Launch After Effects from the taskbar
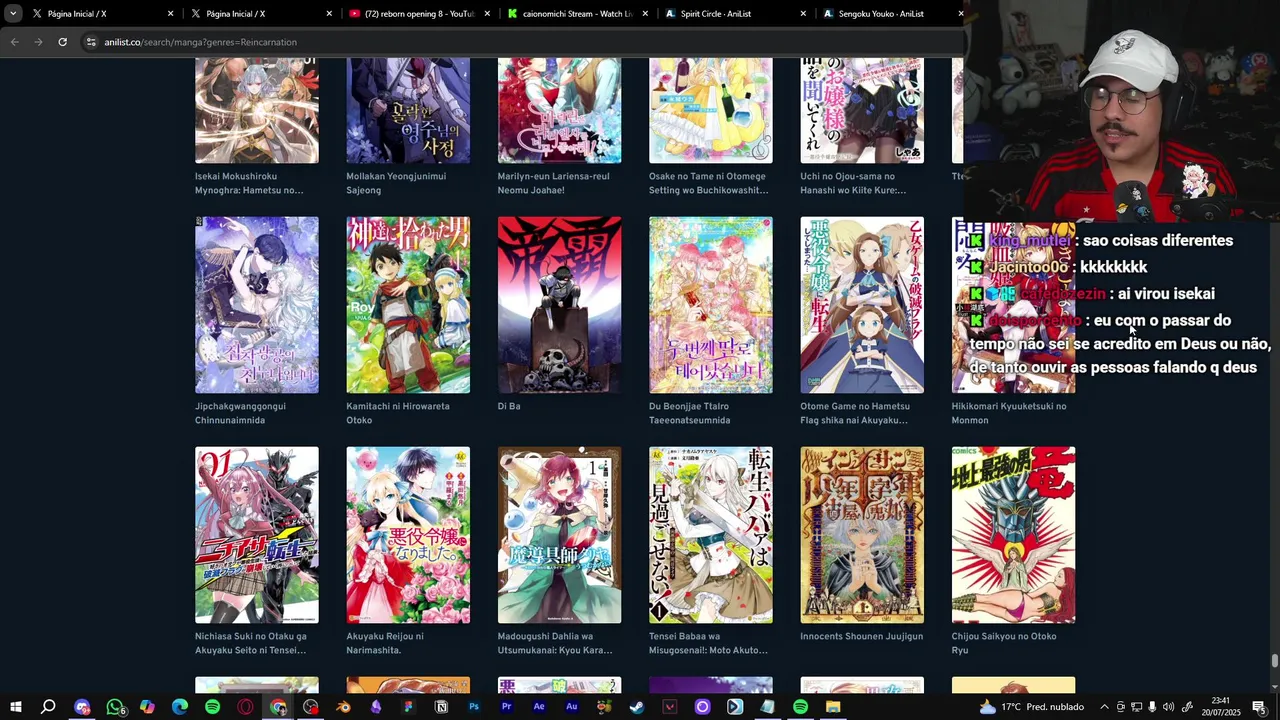The height and width of the screenshot is (720, 1280). click(539, 707)
